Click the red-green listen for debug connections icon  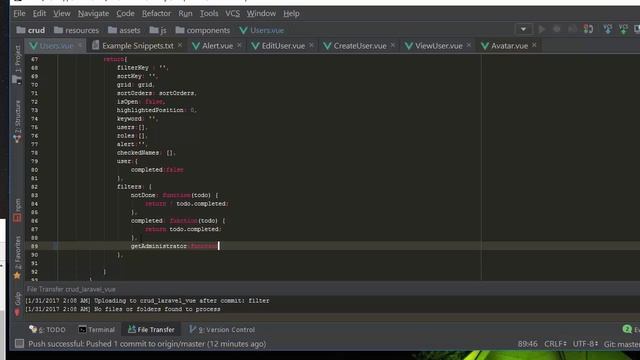point(588,29)
